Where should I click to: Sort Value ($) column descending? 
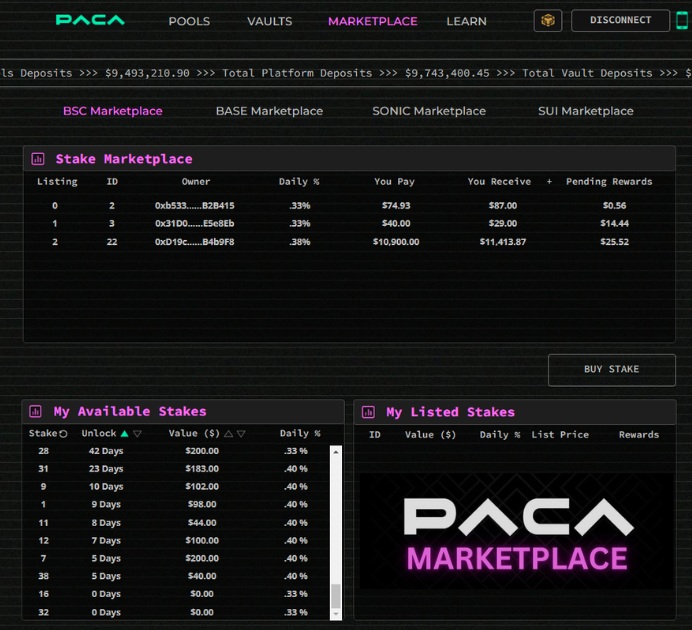(241, 434)
